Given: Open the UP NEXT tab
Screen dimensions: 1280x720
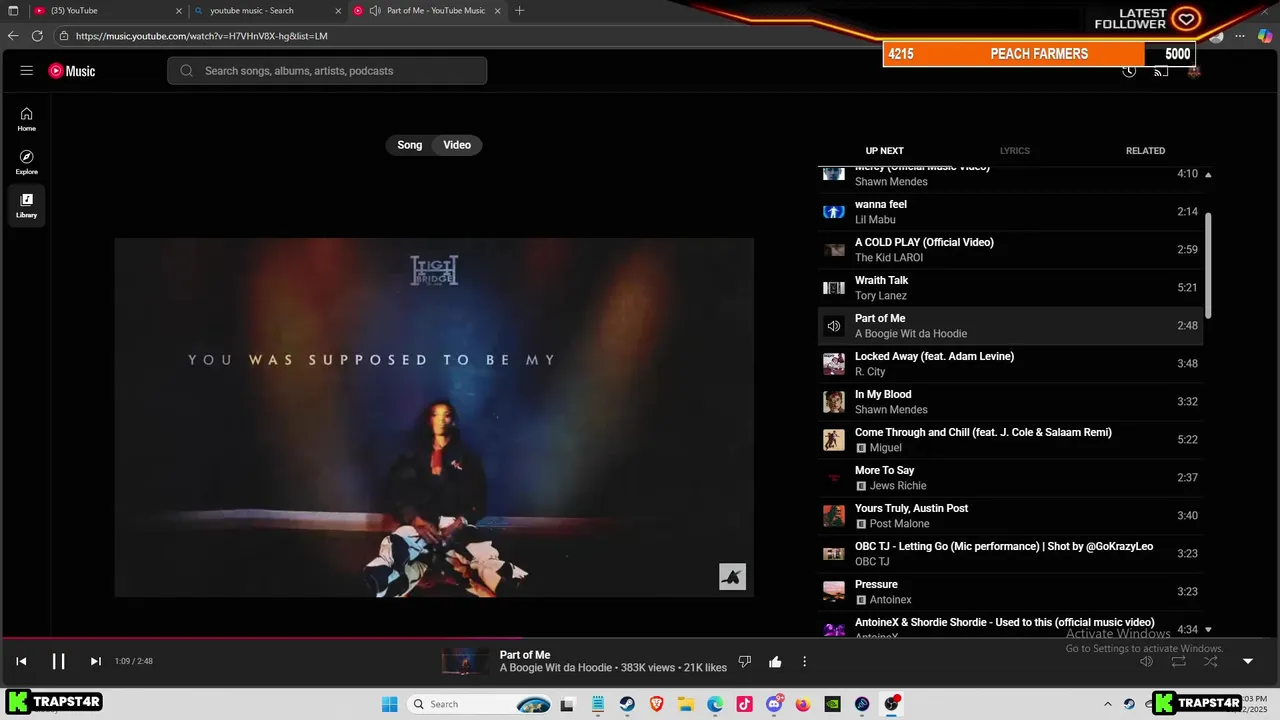Looking at the screenshot, I should pos(884,151).
